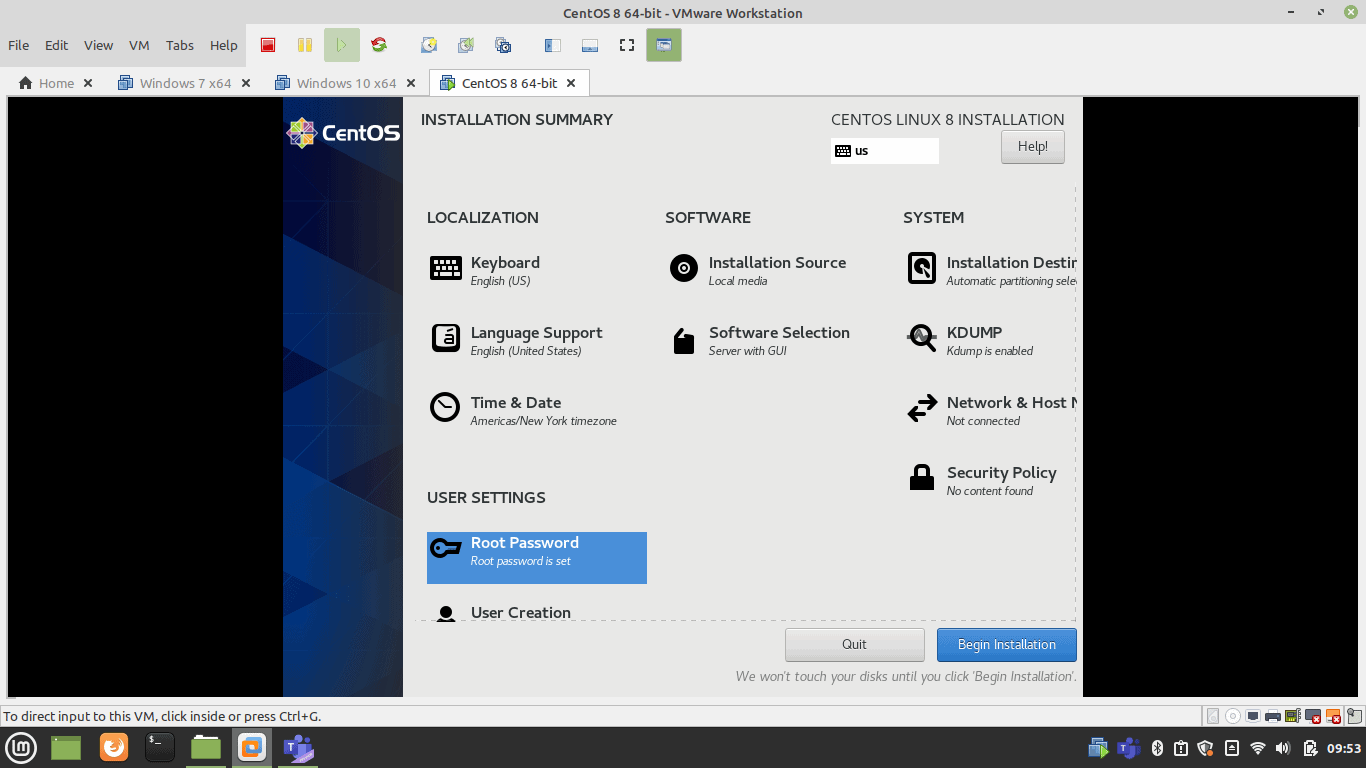
Task: Click the Quit button
Action: coord(855,645)
